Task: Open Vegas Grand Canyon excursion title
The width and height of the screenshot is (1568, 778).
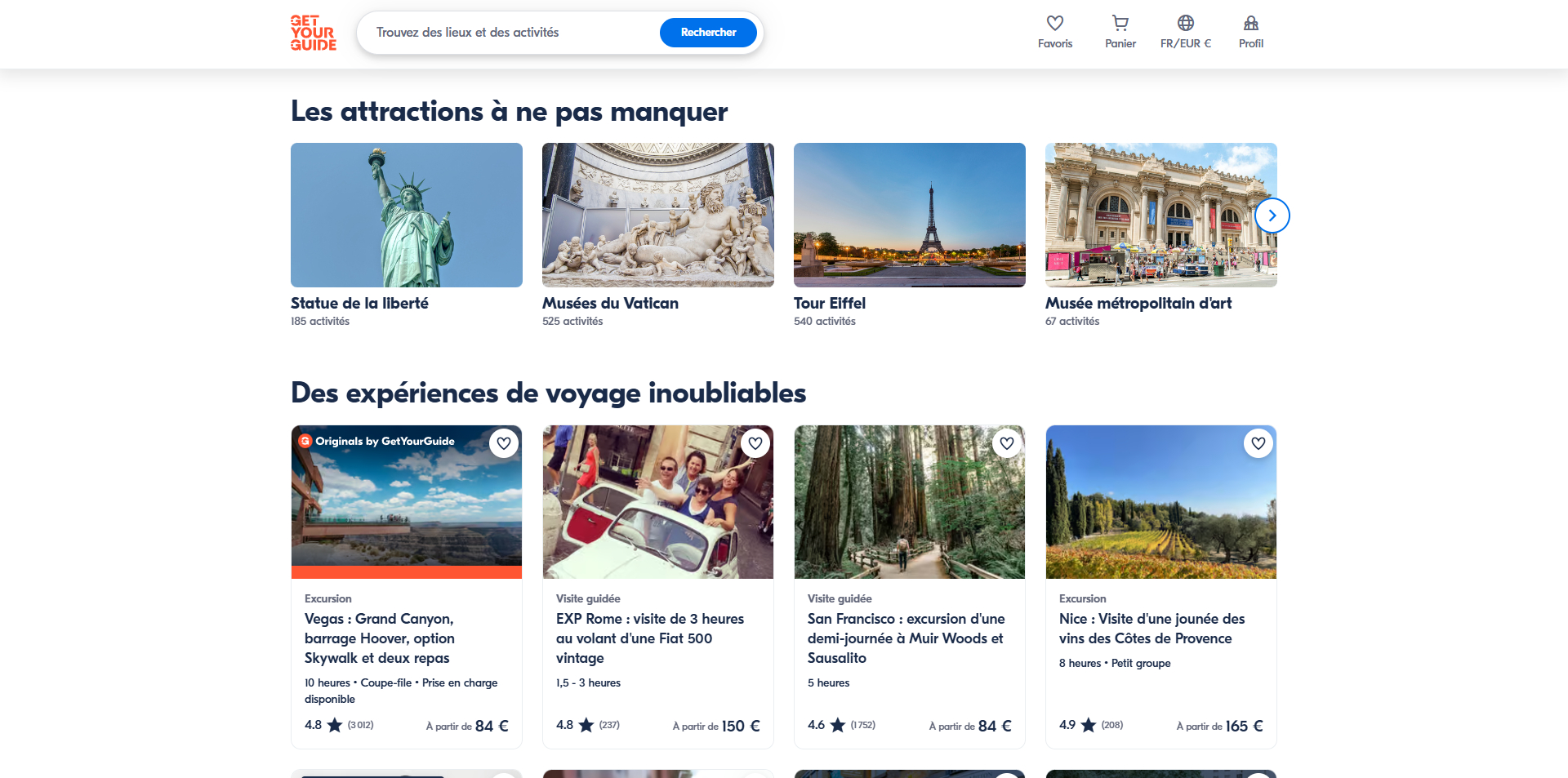Action: coord(380,638)
